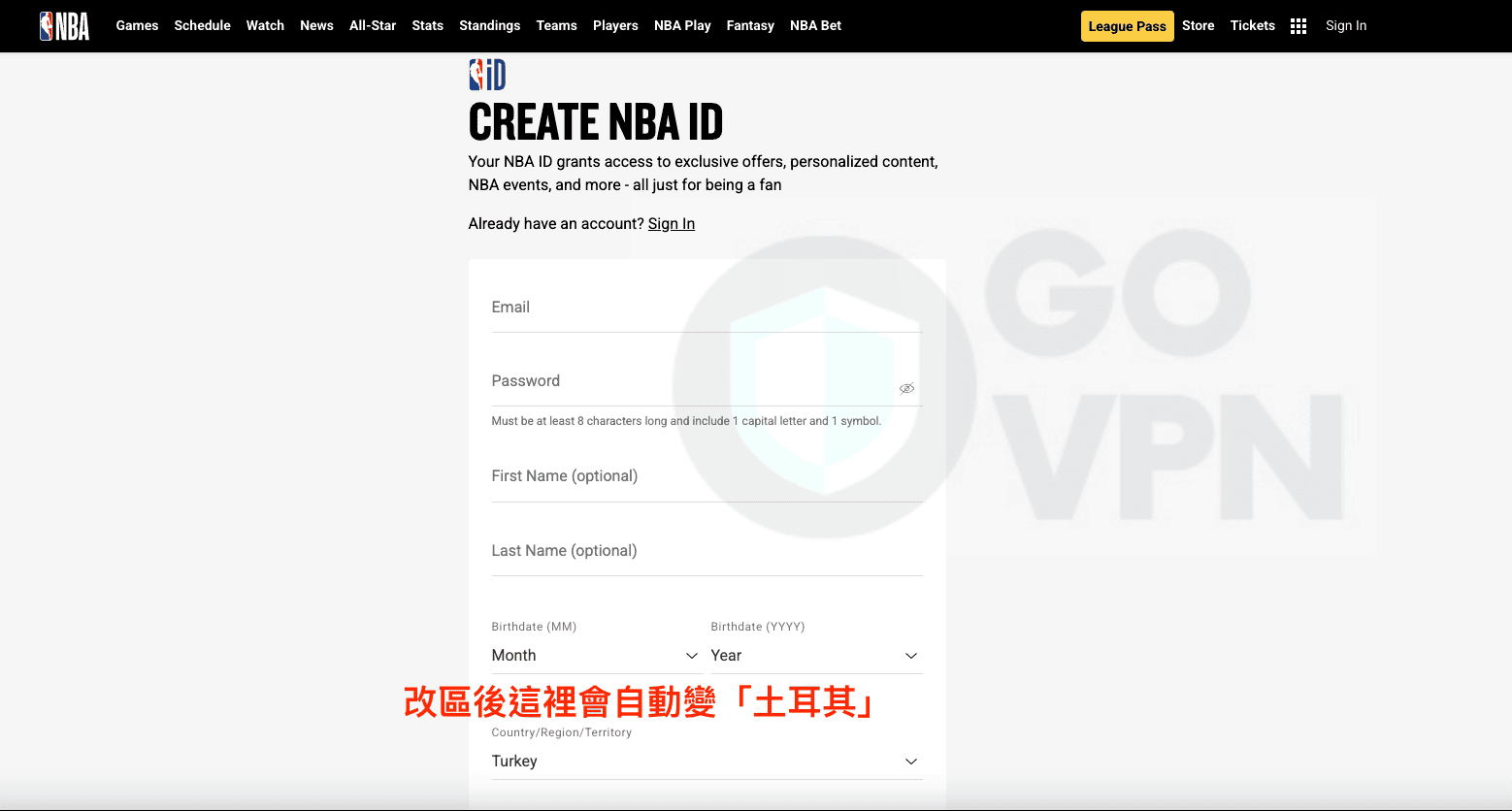Open the Watch menu item
Screen dimensions: 1512x811
coord(265,26)
